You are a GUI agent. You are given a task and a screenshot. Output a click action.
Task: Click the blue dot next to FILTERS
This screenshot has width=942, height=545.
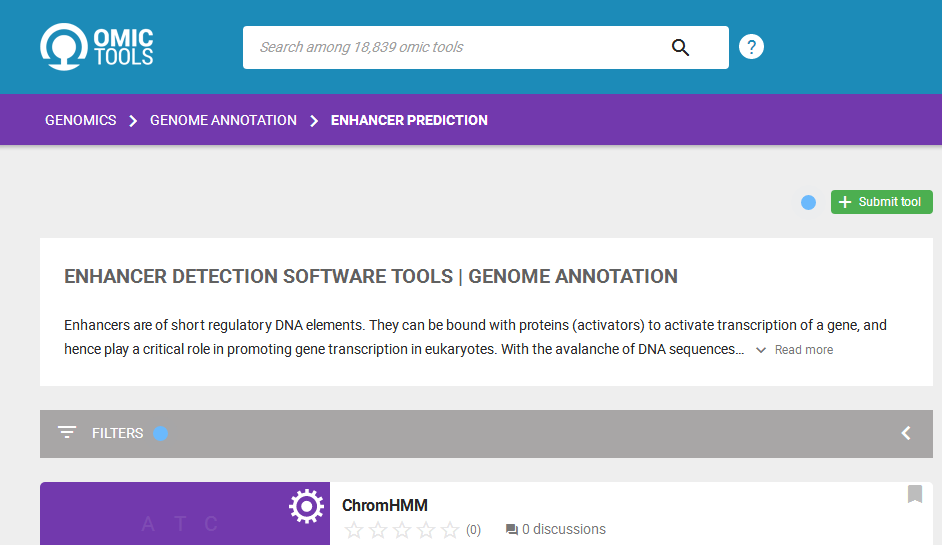pyautogui.click(x=160, y=433)
